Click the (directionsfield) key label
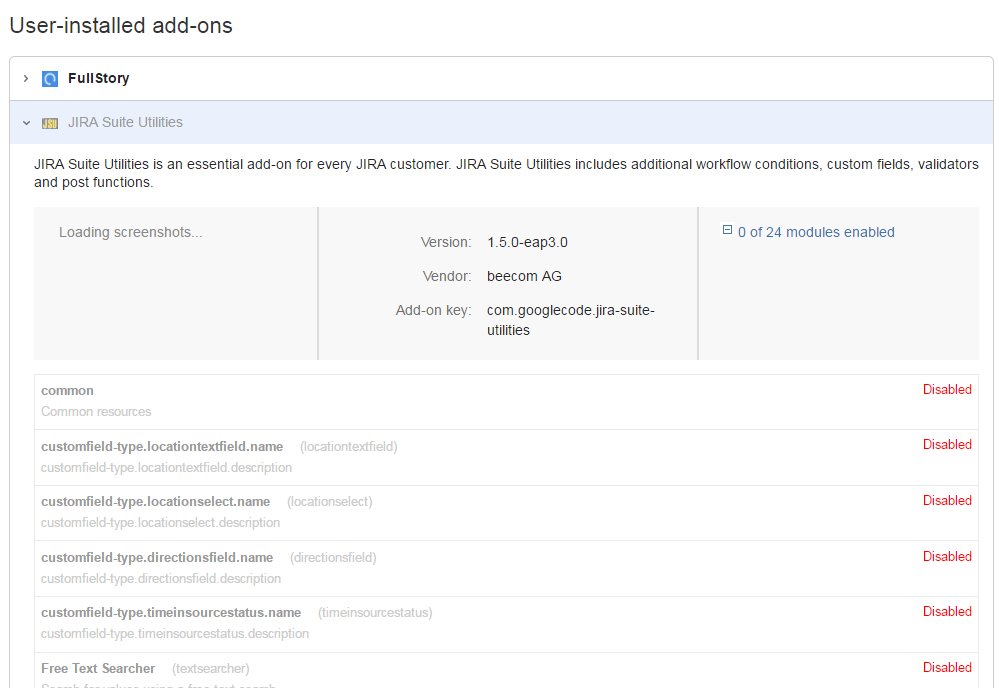Viewport: 999px width, 688px height. tap(333, 557)
